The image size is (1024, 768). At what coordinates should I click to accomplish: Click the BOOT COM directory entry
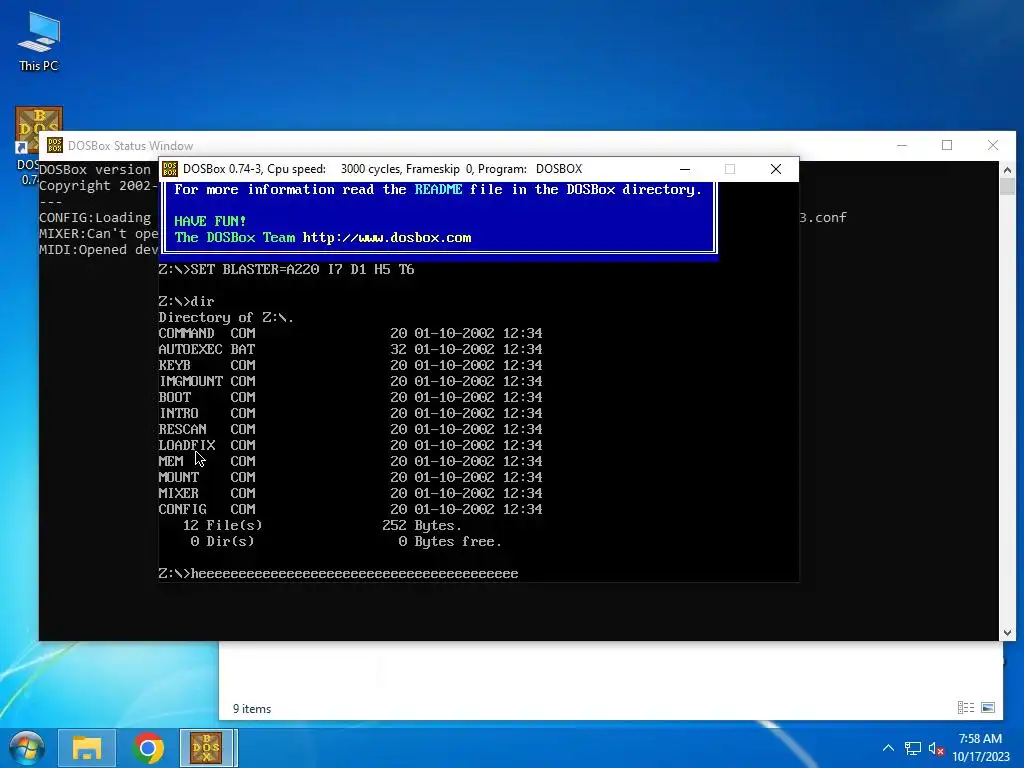(350, 397)
